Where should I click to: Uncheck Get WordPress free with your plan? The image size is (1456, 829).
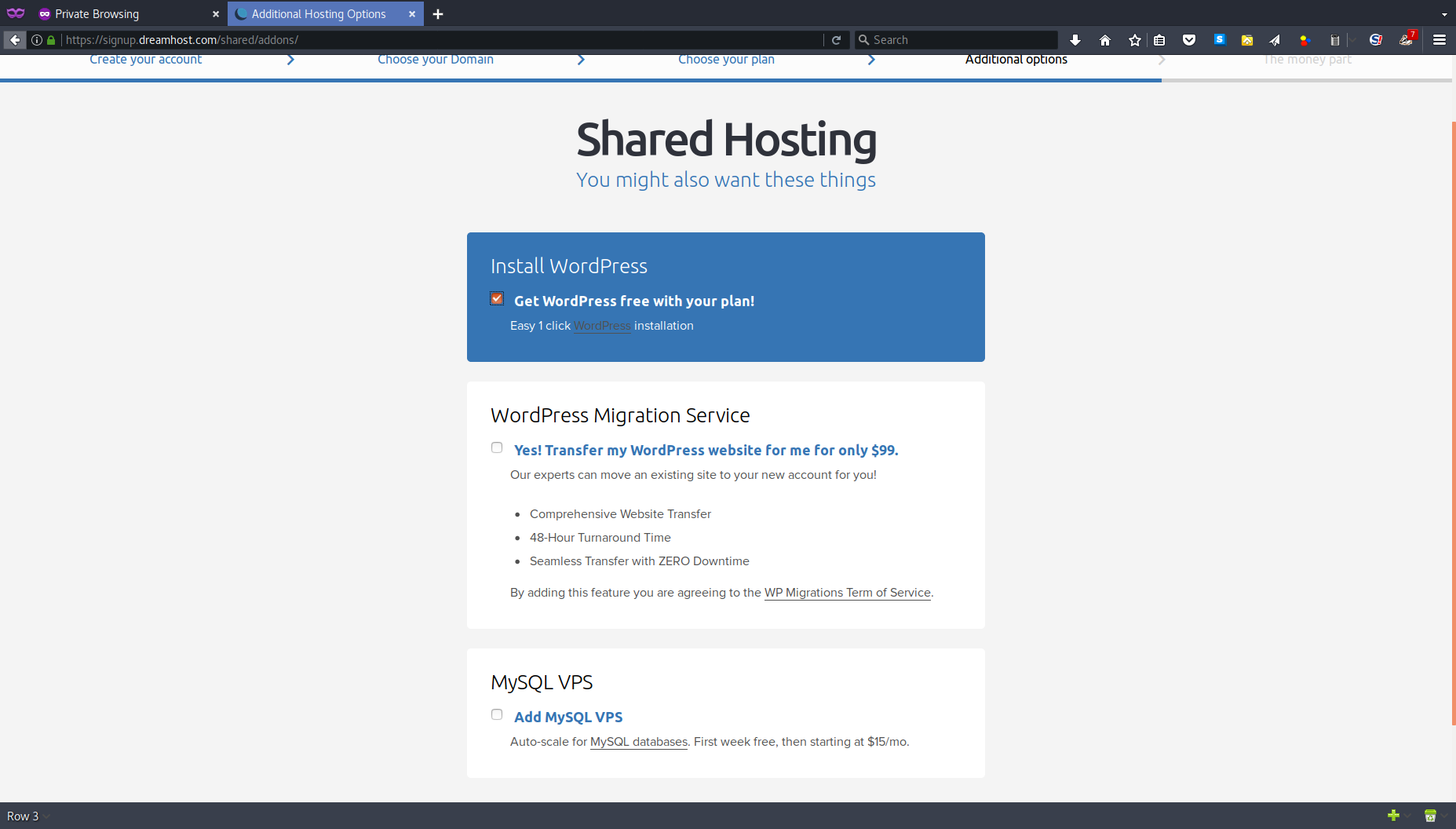(x=497, y=298)
